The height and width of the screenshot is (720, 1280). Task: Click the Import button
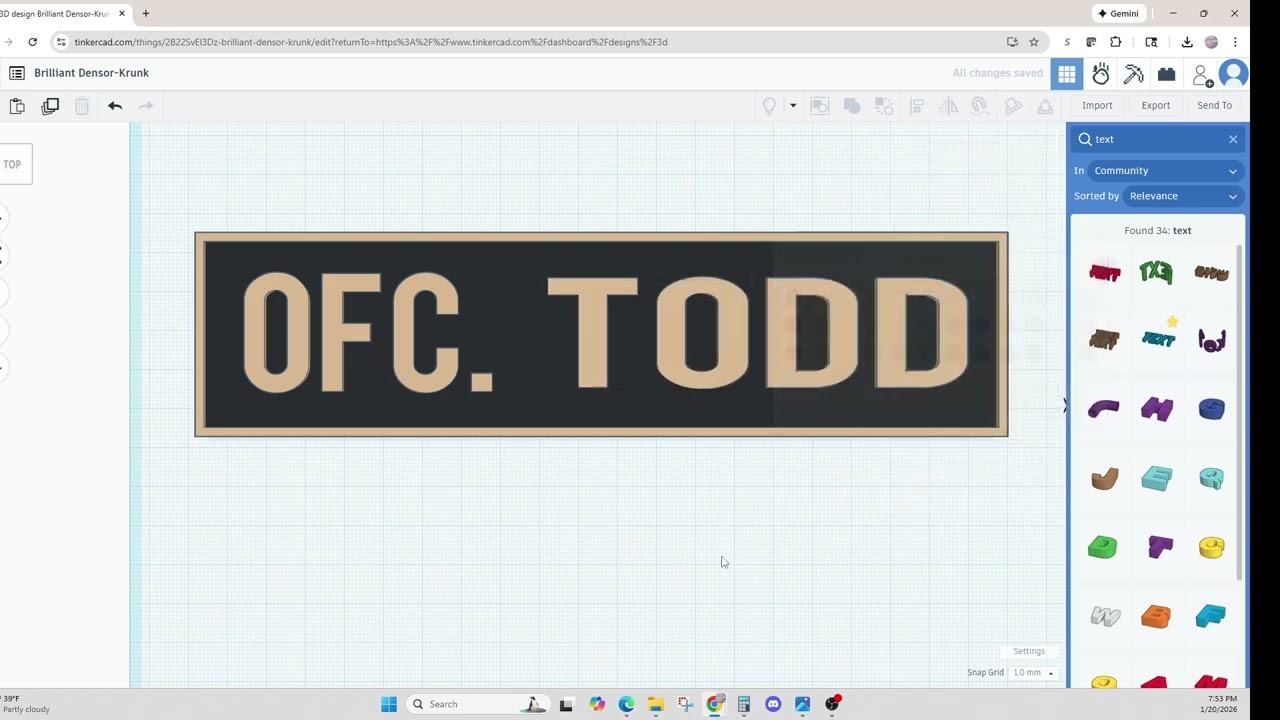click(x=1097, y=106)
